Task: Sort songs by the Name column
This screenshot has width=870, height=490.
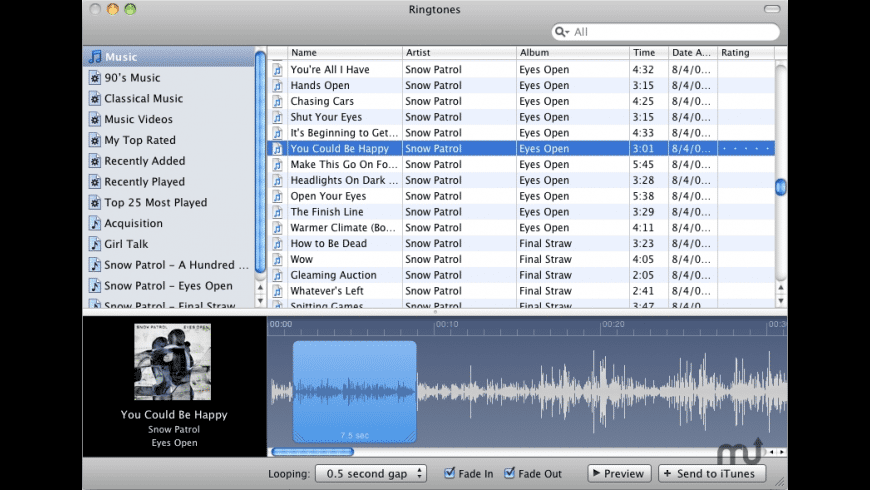Action: coord(345,52)
